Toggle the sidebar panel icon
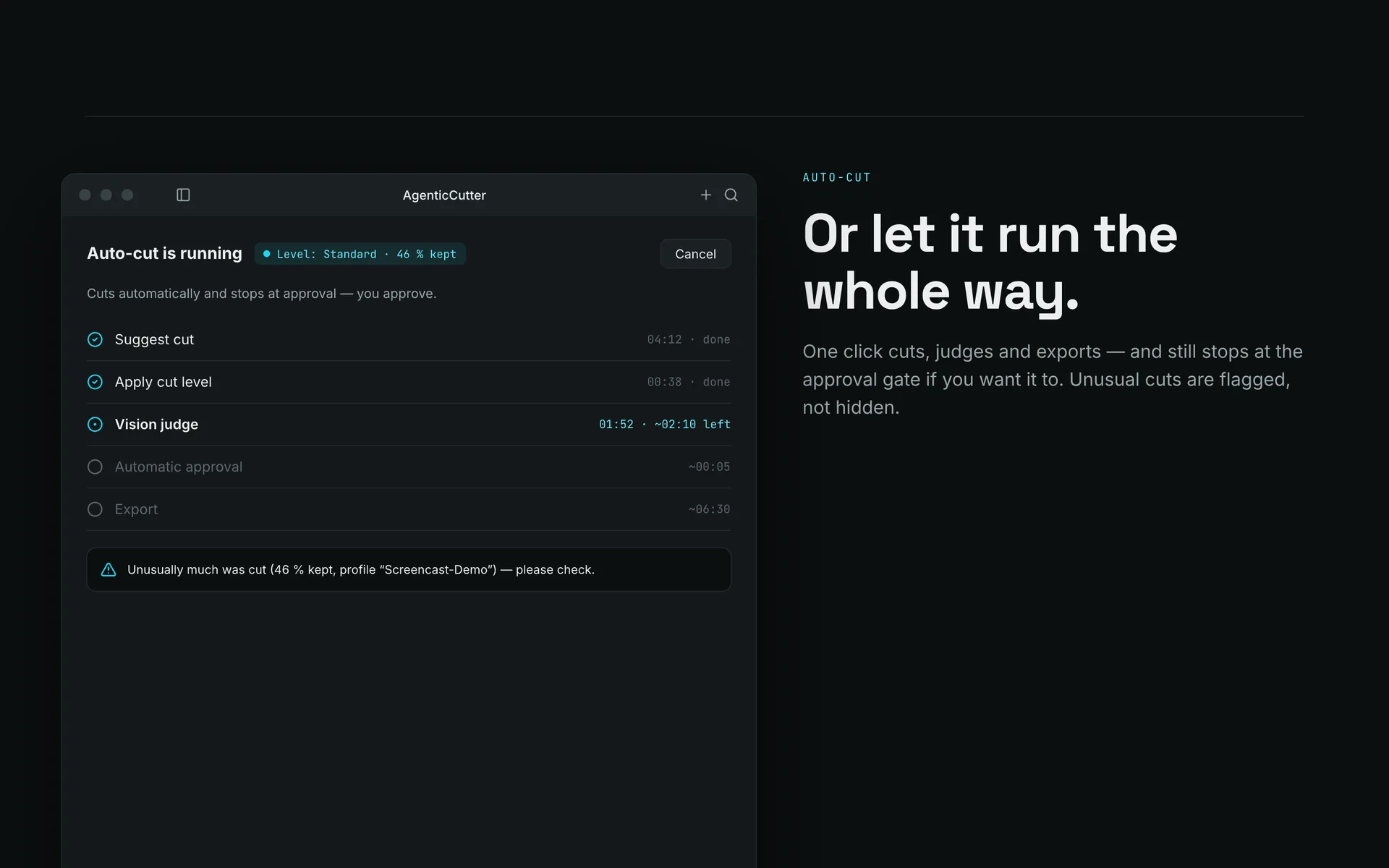This screenshot has width=1389, height=868. [183, 195]
